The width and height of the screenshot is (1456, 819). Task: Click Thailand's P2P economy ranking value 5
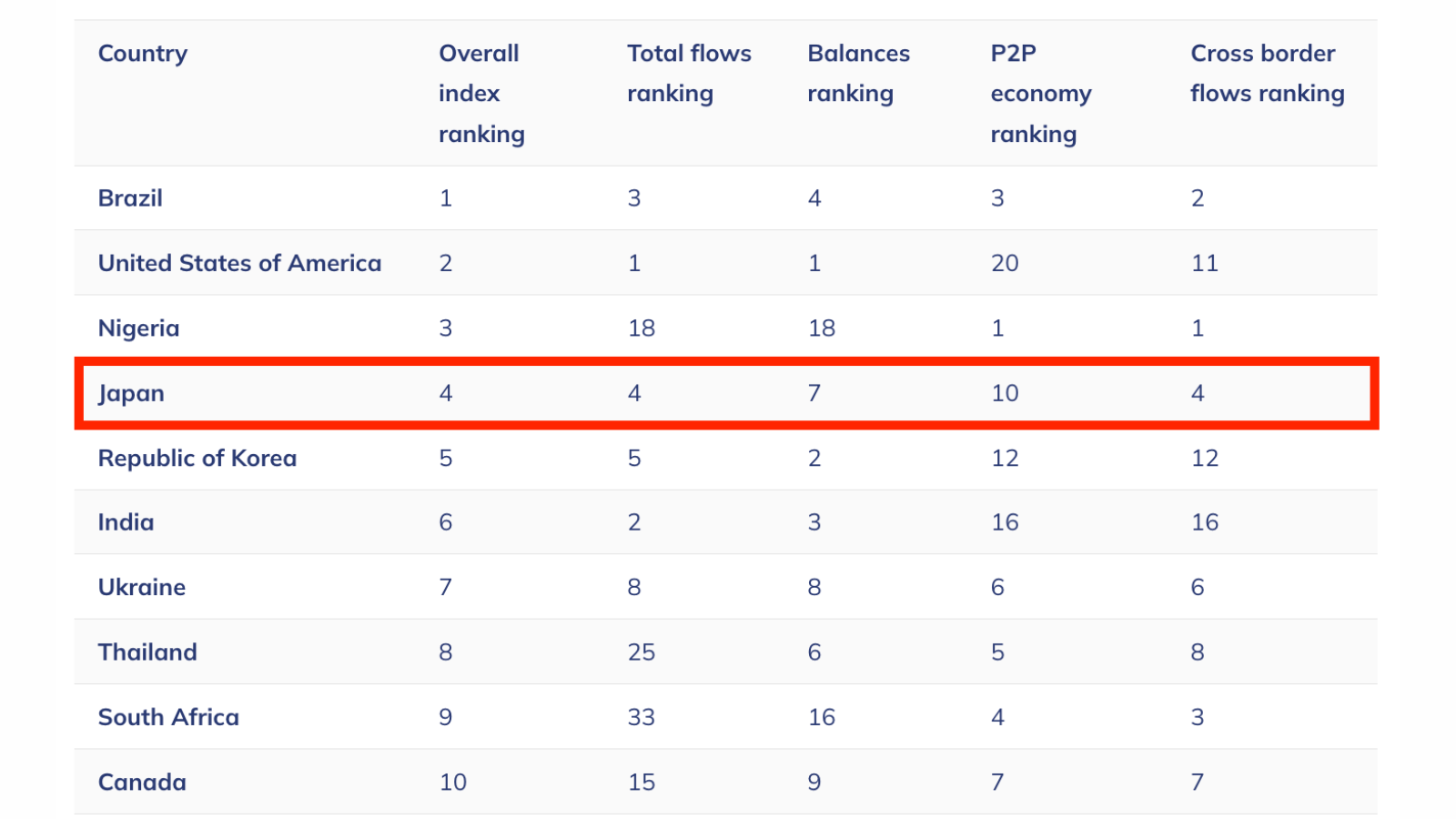click(x=997, y=652)
